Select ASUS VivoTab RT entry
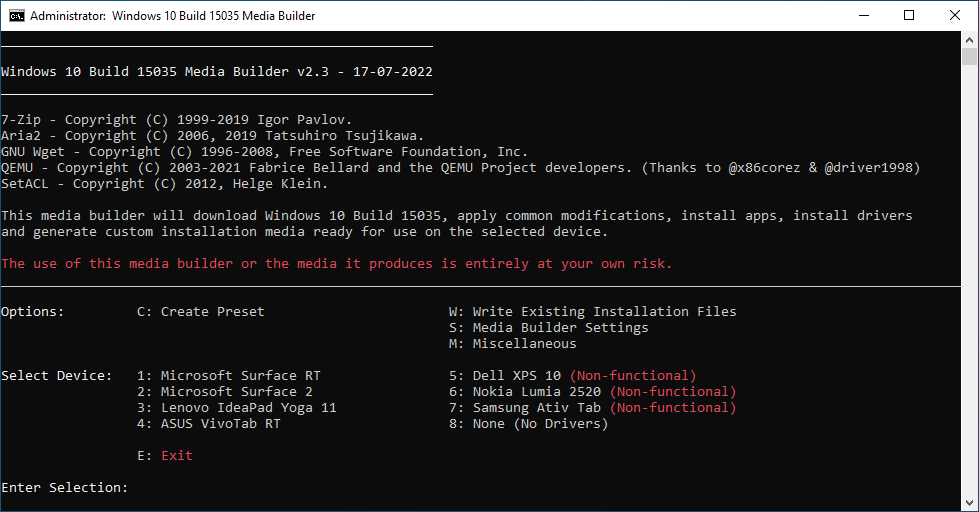 click(209, 423)
